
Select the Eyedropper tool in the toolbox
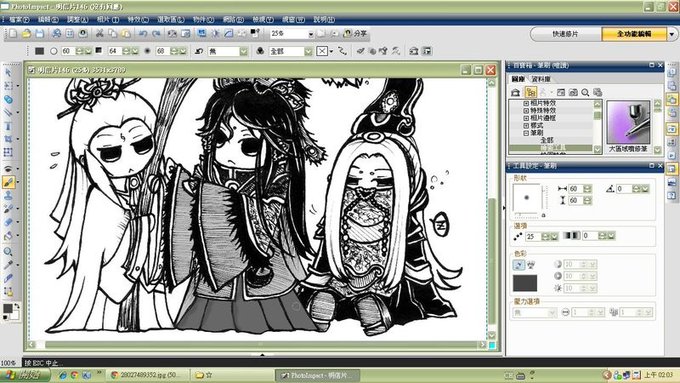click(x=8, y=265)
